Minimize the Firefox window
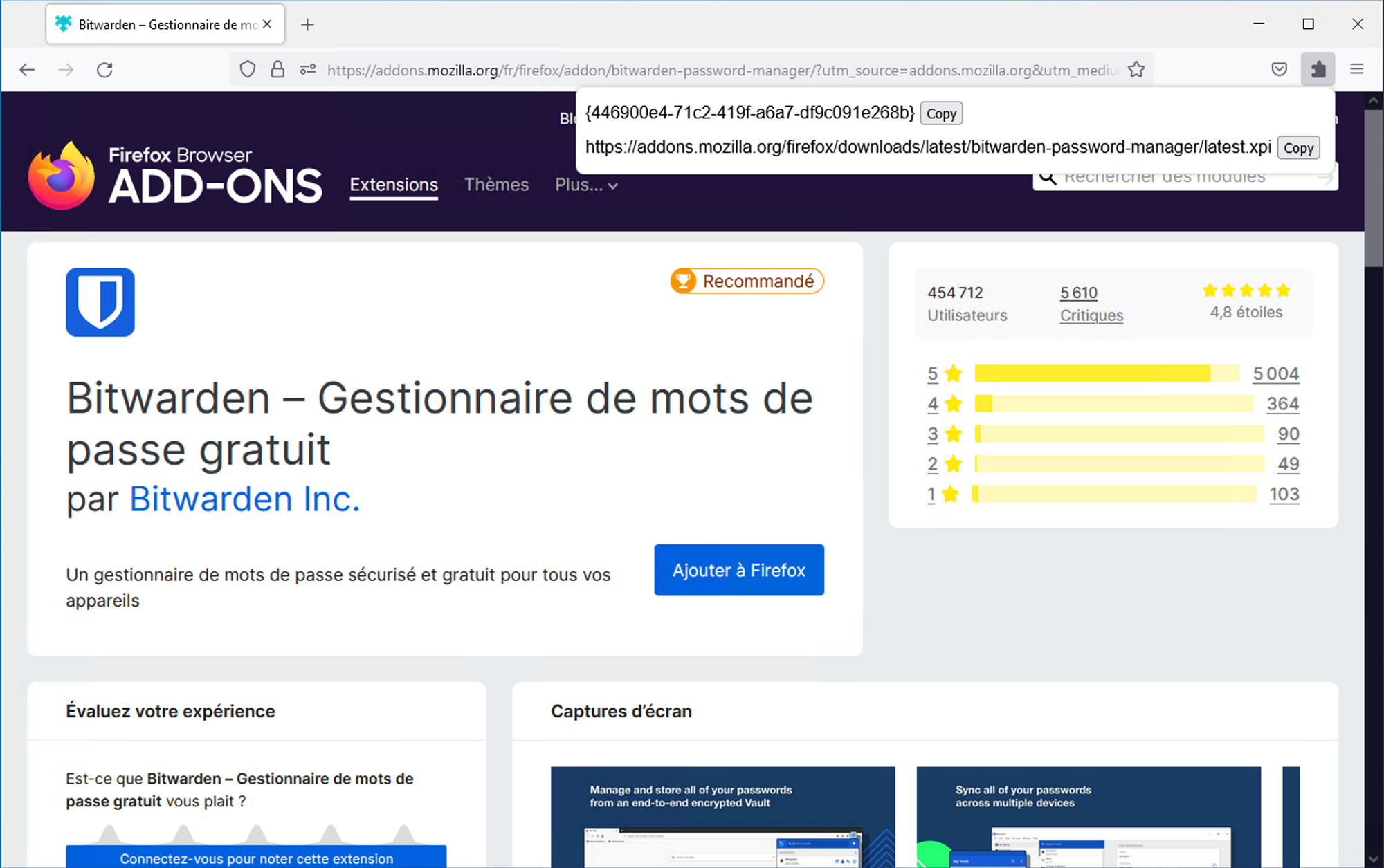The image size is (1384, 868). (x=1259, y=24)
